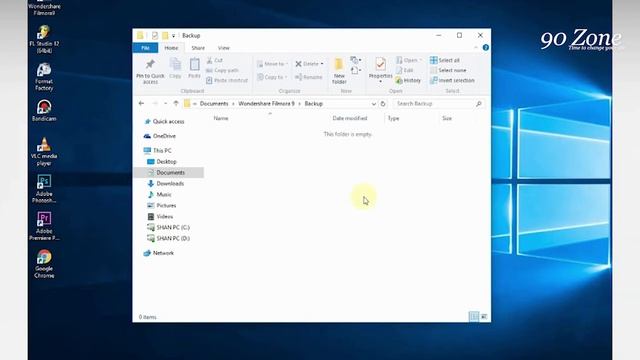
Task: Select This PC in navigation pane
Action: (x=158, y=151)
